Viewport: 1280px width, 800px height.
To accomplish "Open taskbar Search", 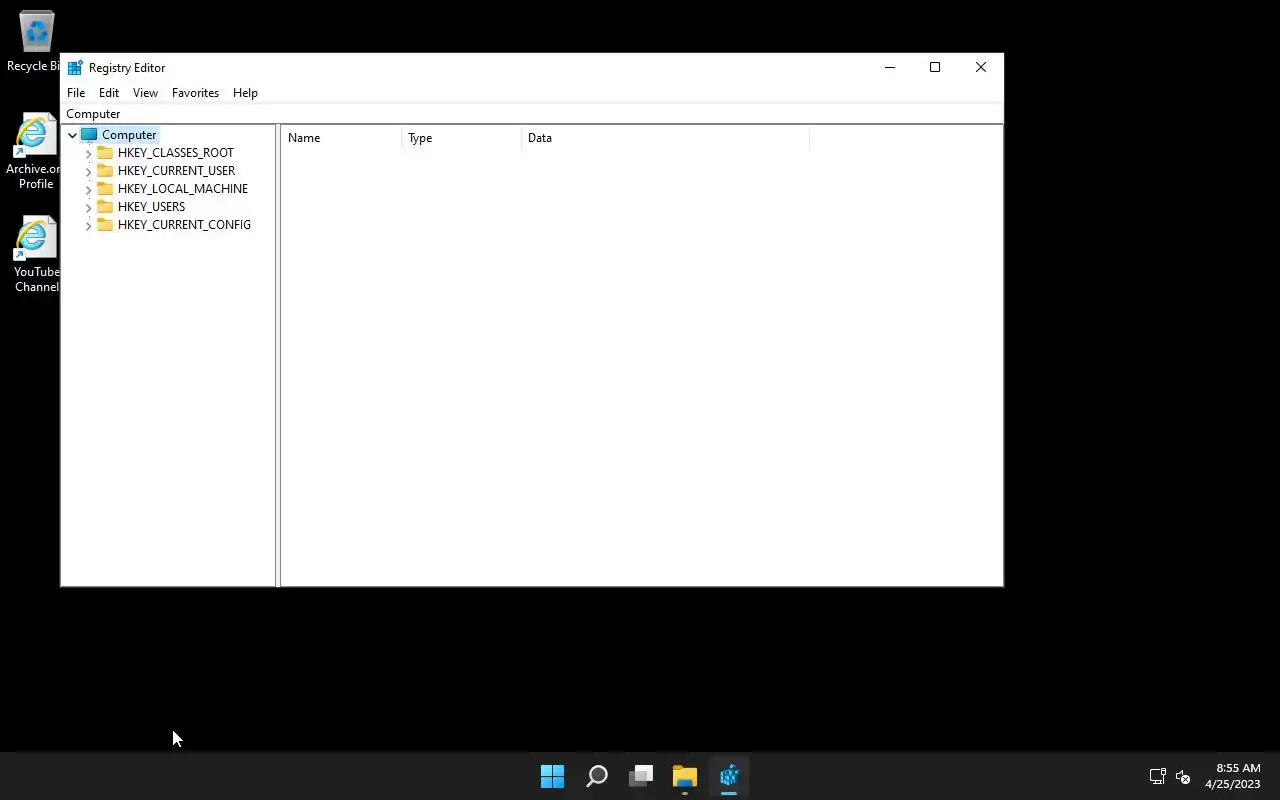I will pos(597,776).
